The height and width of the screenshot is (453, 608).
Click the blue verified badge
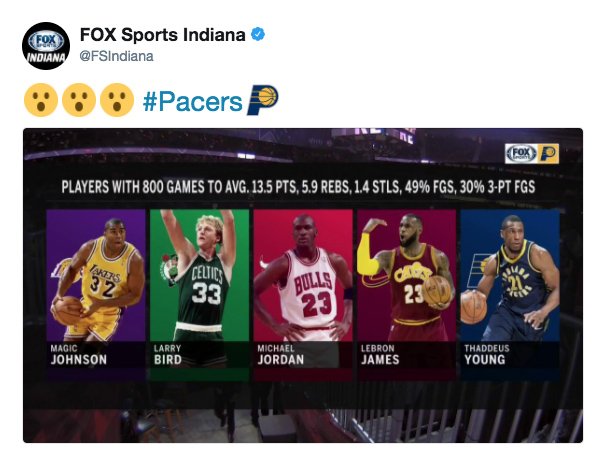point(259,35)
